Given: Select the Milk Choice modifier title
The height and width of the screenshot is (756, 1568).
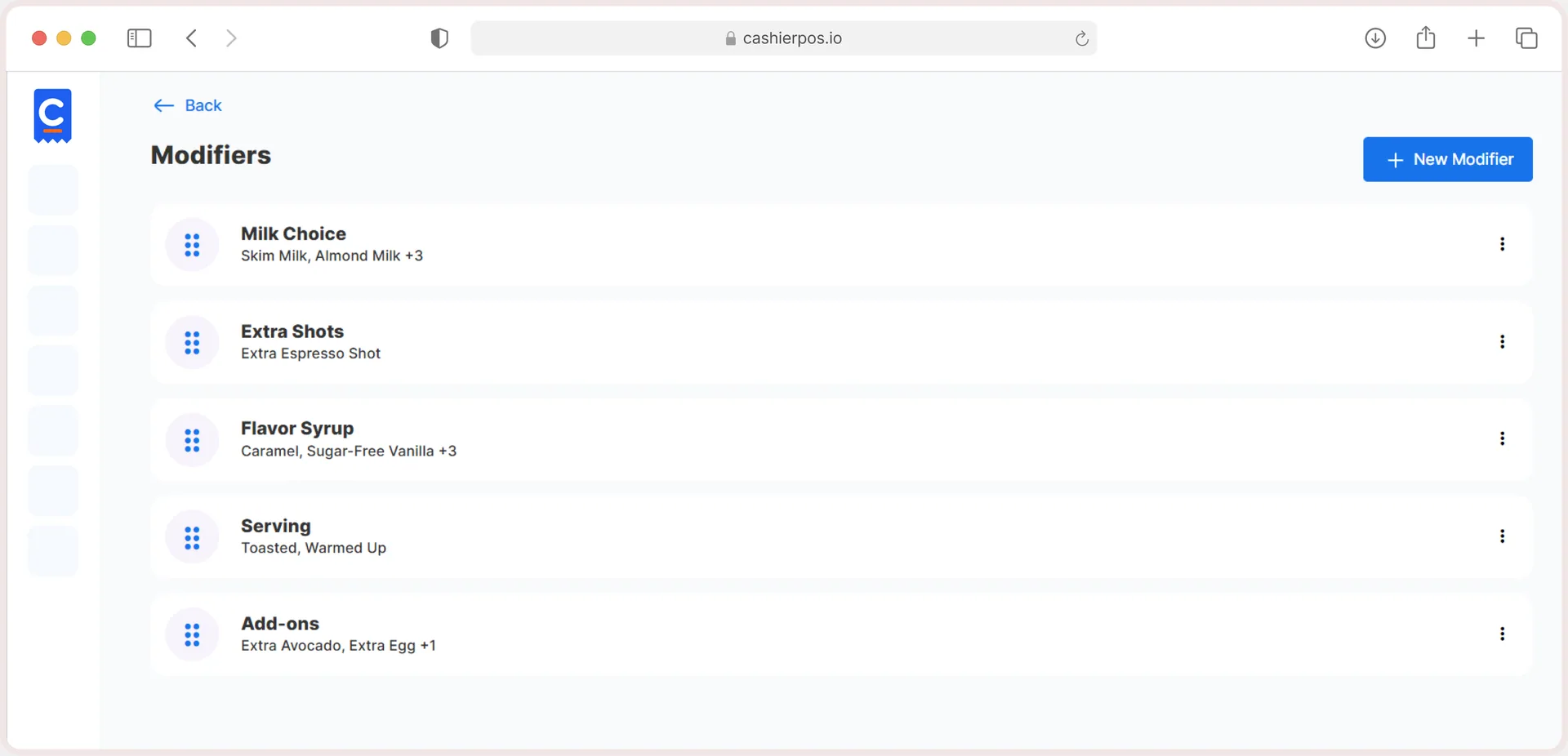Looking at the screenshot, I should pyautogui.click(x=293, y=233).
